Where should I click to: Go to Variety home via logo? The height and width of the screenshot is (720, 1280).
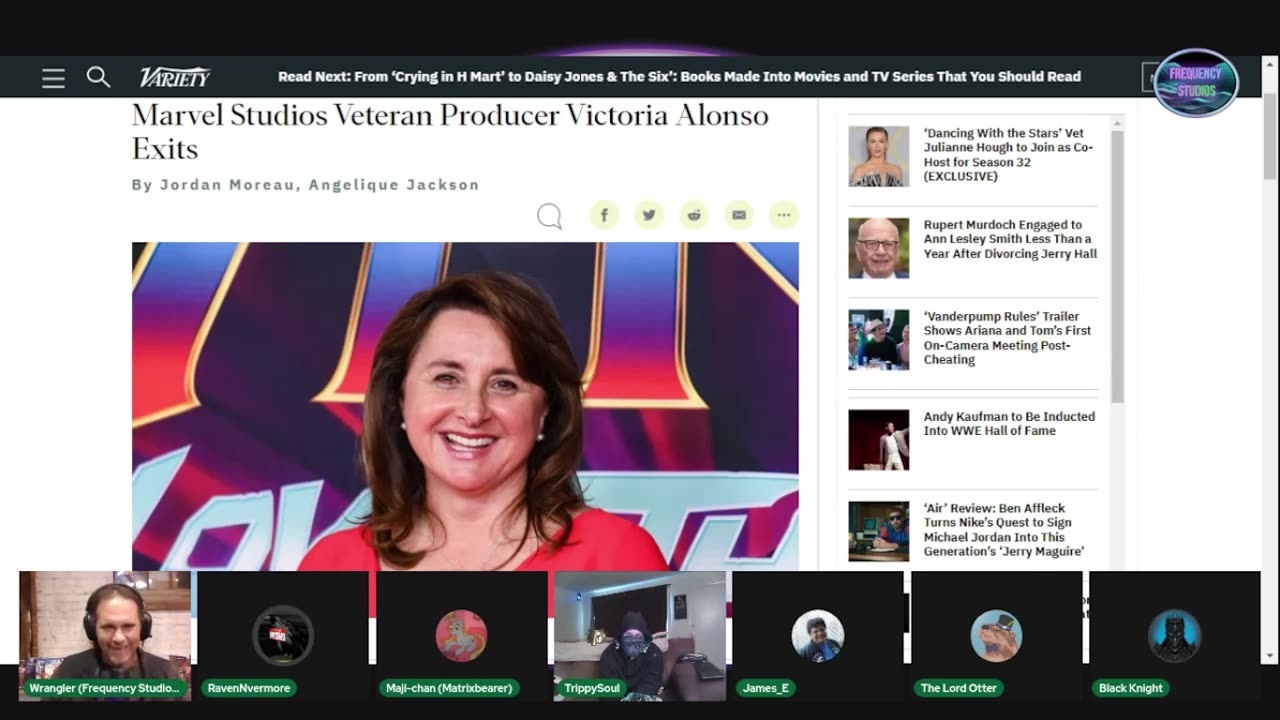point(175,77)
